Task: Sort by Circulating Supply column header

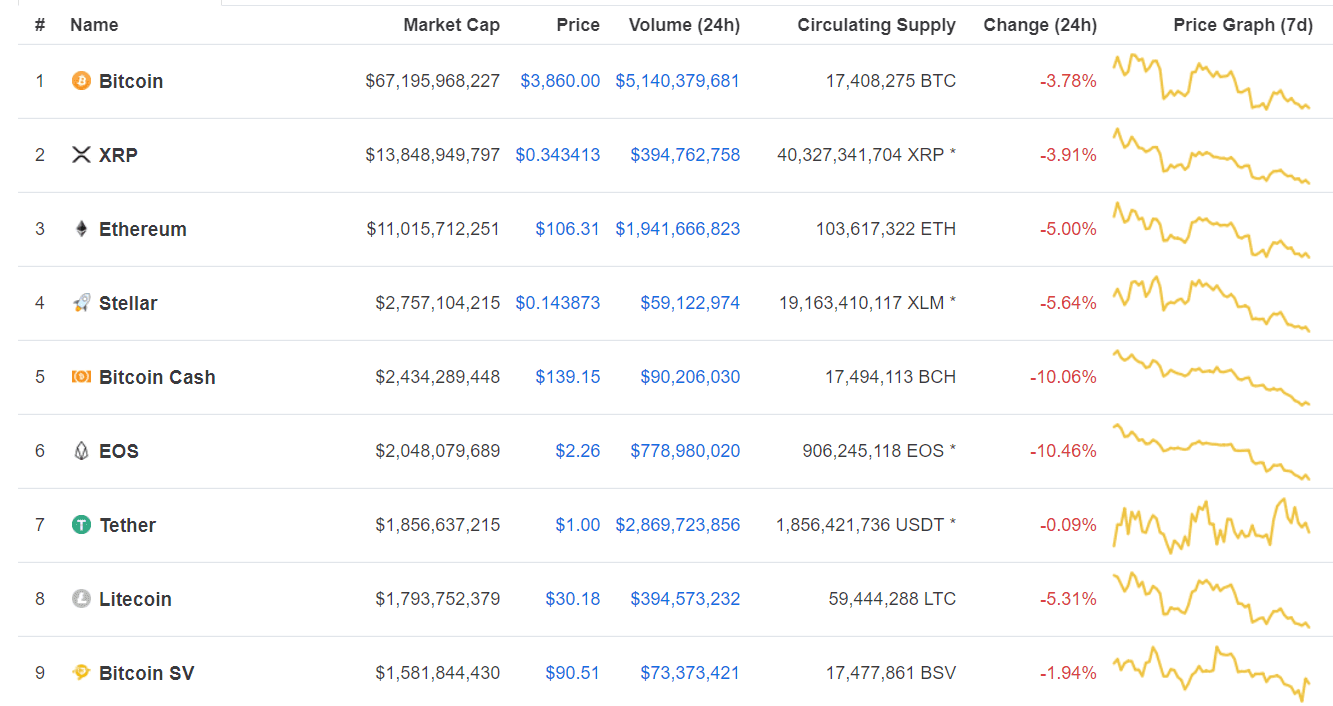Action: (876, 25)
